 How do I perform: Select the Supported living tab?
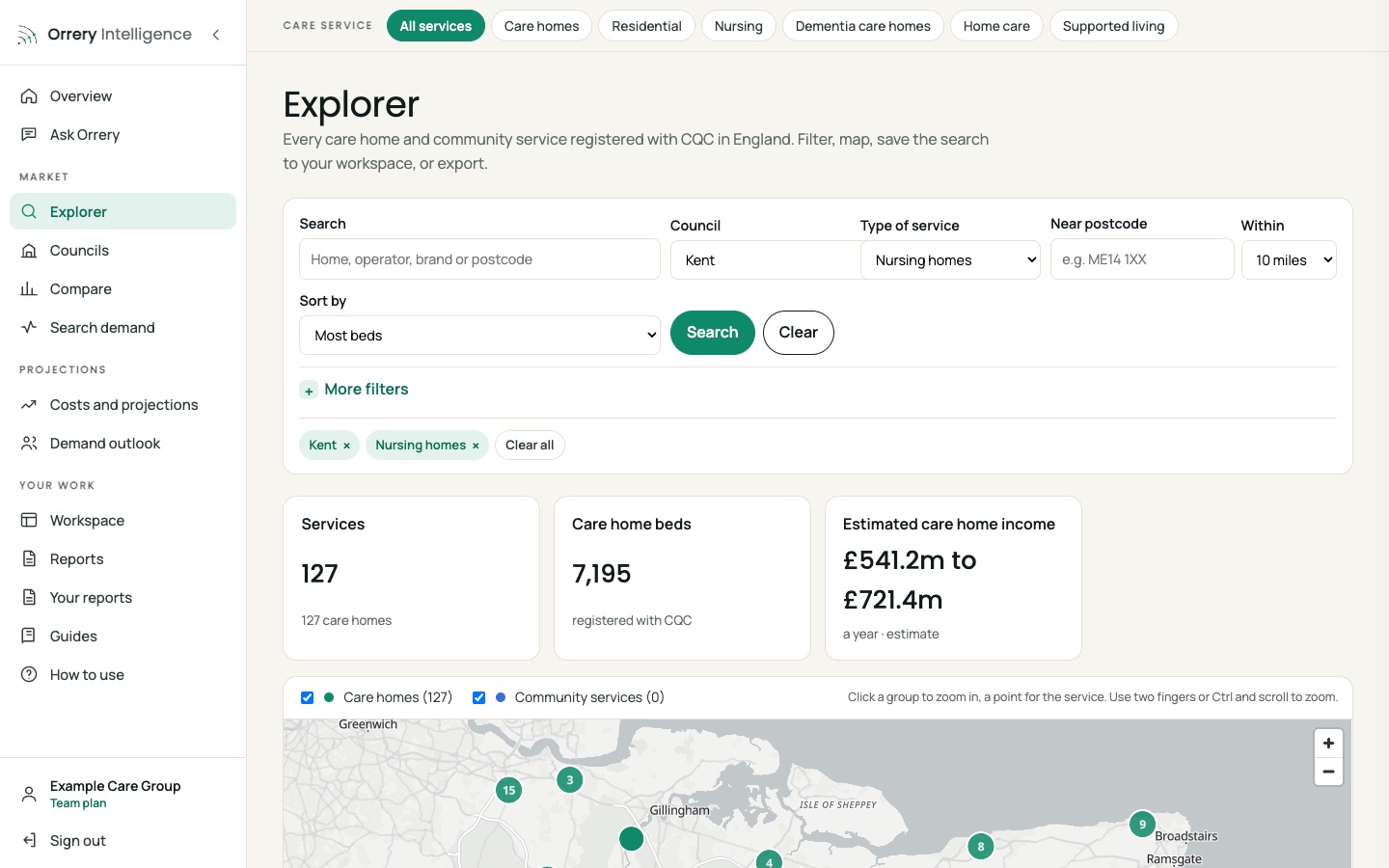click(x=1113, y=26)
